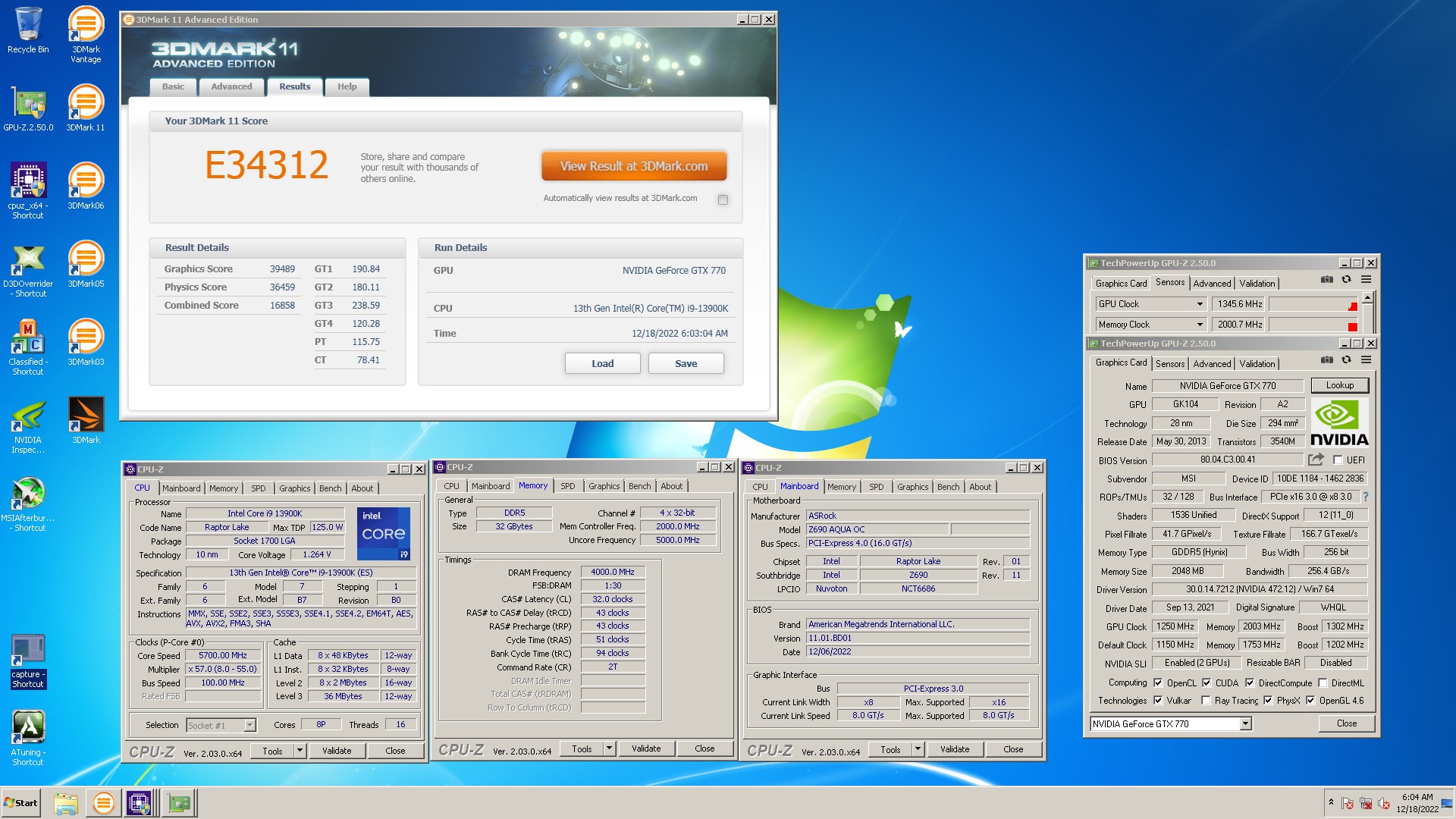Open cpuz_x64 shortcut on desktop
The height and width of the screenshot is (819, 1456).
[x=28, y=191]
